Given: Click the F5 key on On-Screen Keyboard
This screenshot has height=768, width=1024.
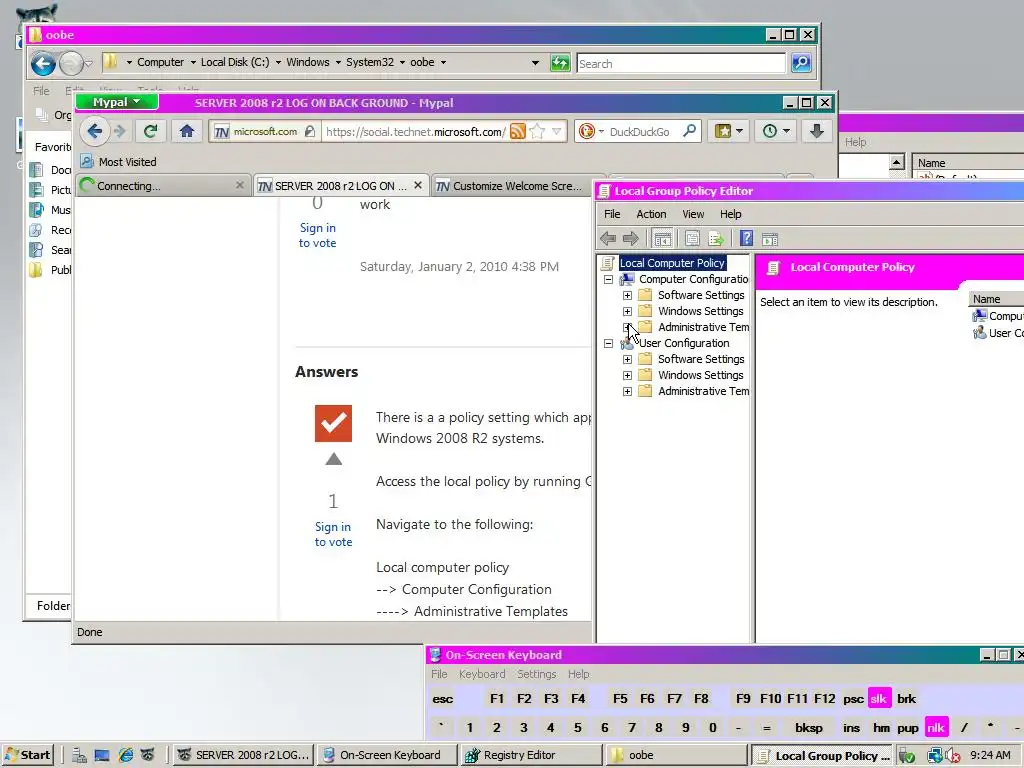Looking at the screenshot, I should [x=620, y=699].
